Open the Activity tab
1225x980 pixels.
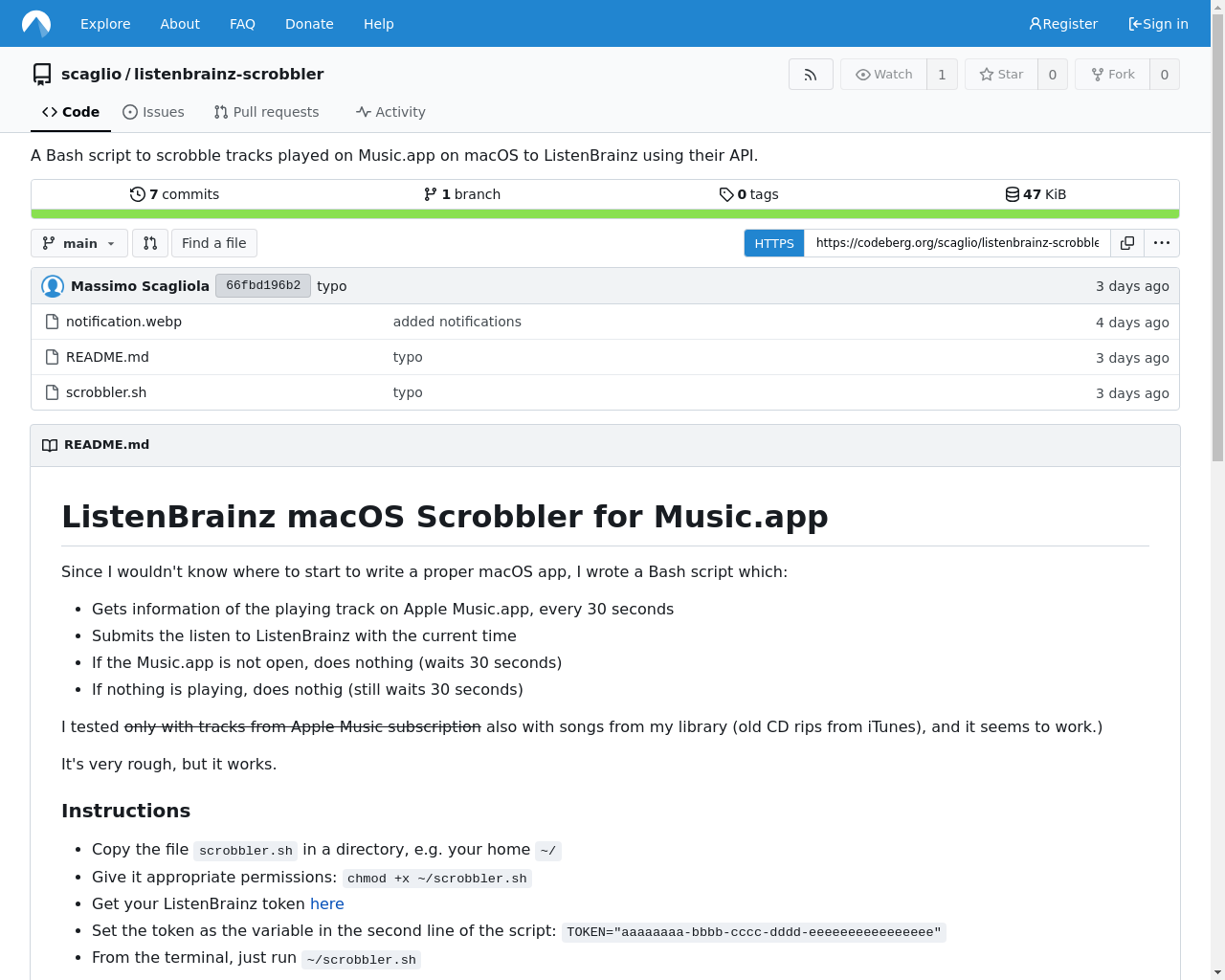pos(390,112)
